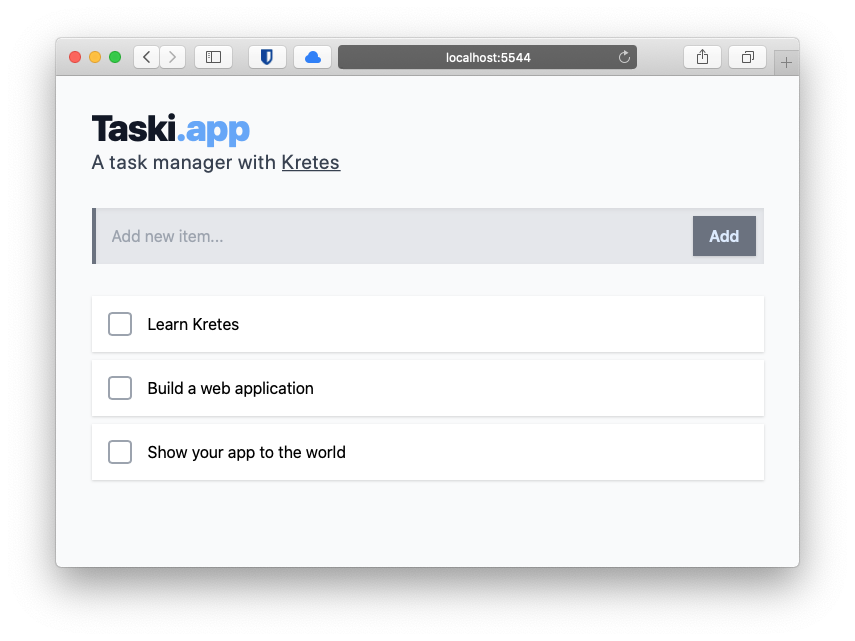Select the localhost:5544 address bar
The width and height of the screenshot is (855, 641).
487,57
